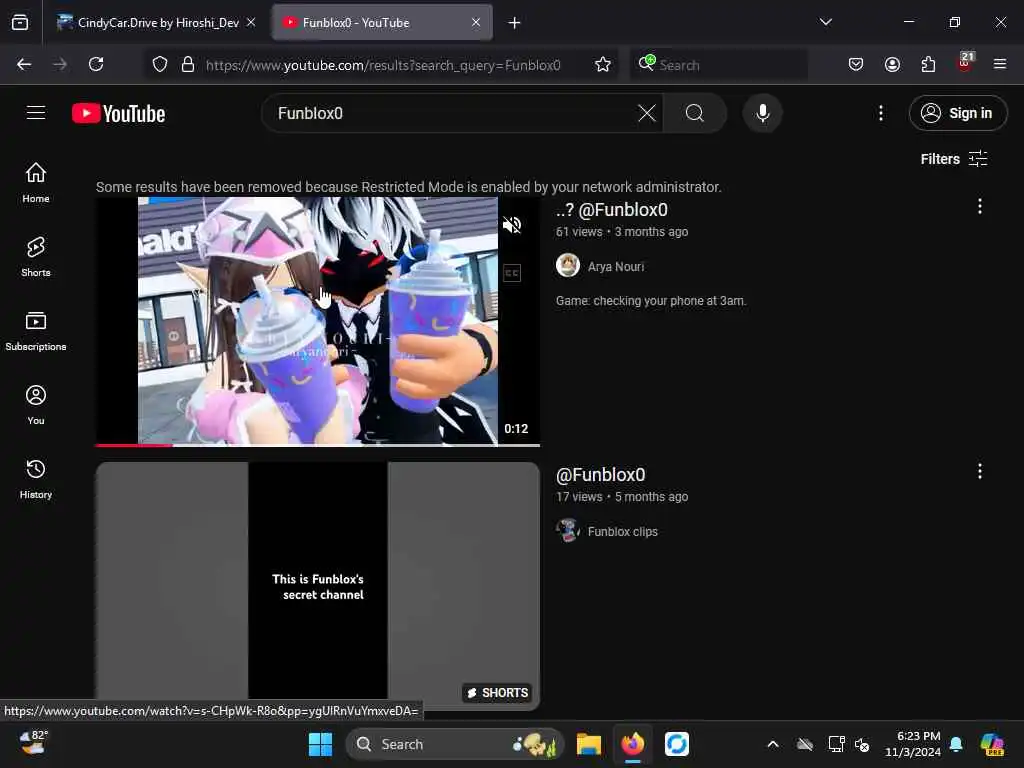1024x768 pixels.
Task: Toggle closed captions on video preview
Action: pos(512,272)
